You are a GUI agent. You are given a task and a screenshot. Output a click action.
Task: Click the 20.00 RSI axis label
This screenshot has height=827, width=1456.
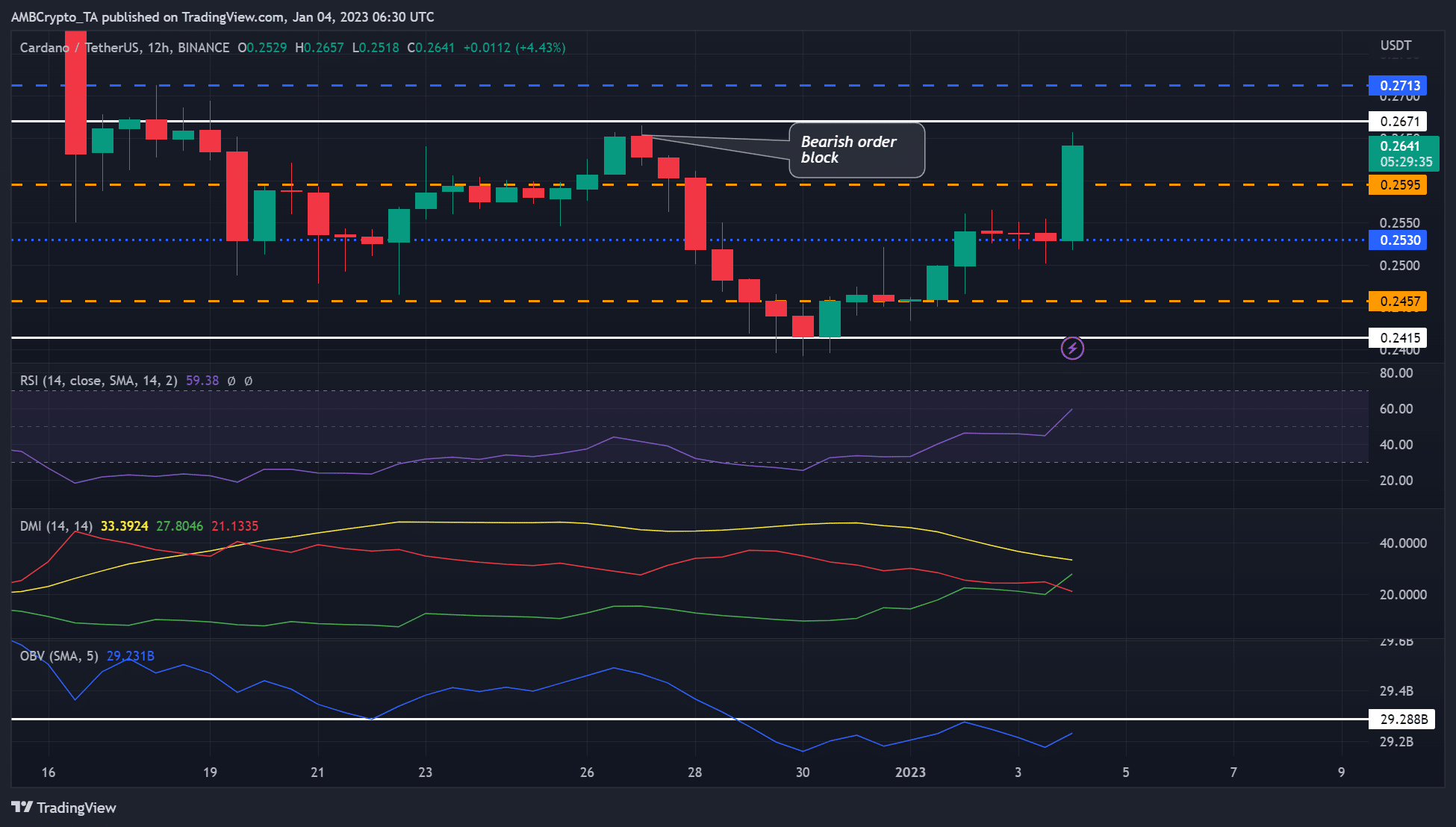click(1396, 481)
